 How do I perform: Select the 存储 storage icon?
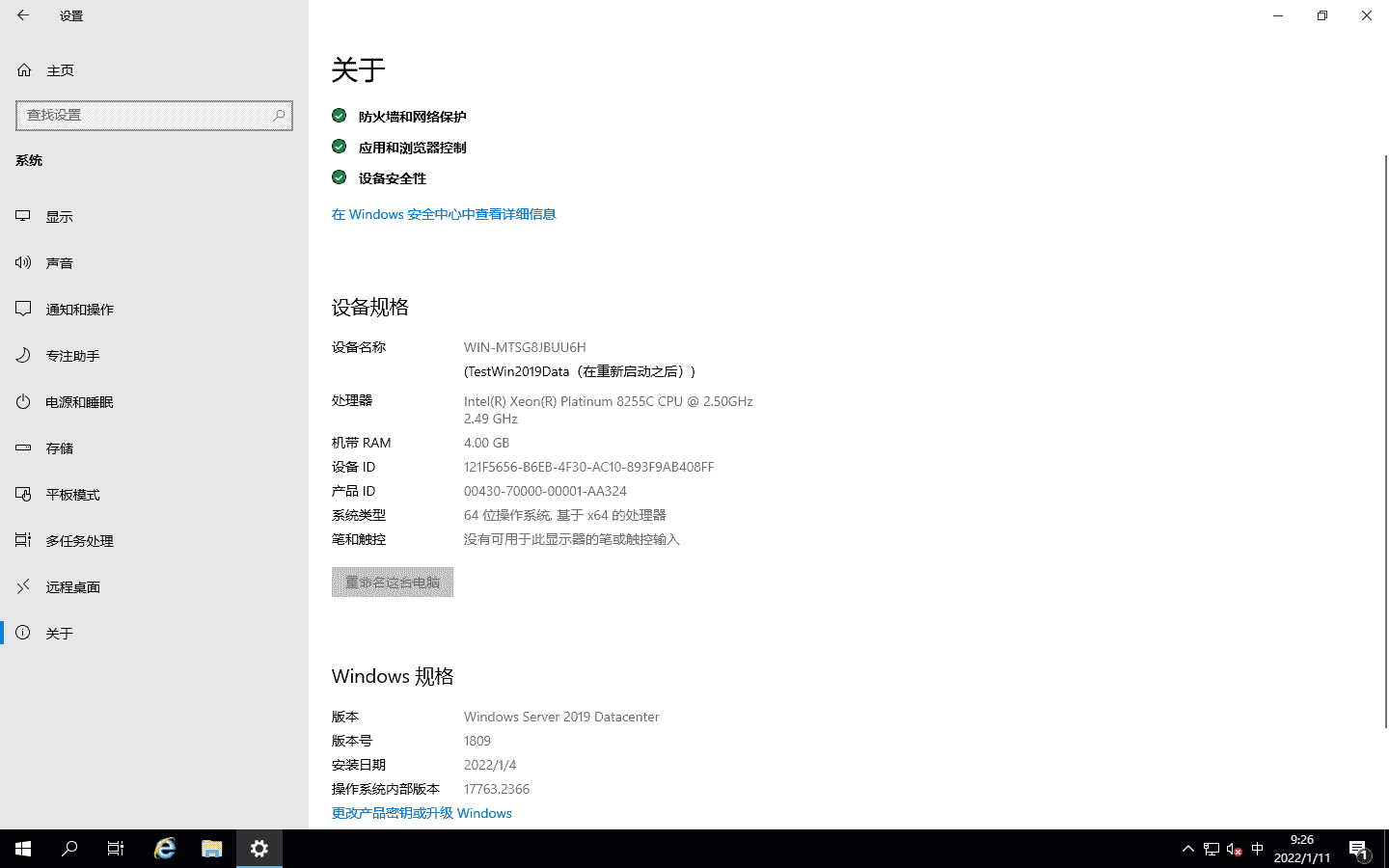[23, 448]
